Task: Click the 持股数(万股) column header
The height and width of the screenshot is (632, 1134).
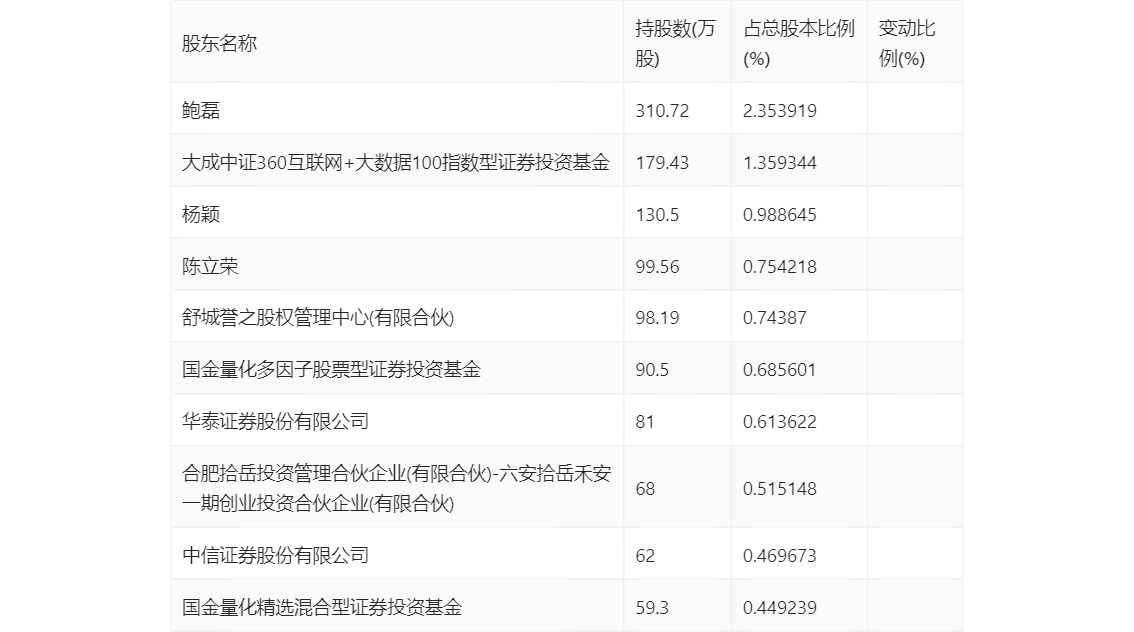Action: [x=675, y=43]
